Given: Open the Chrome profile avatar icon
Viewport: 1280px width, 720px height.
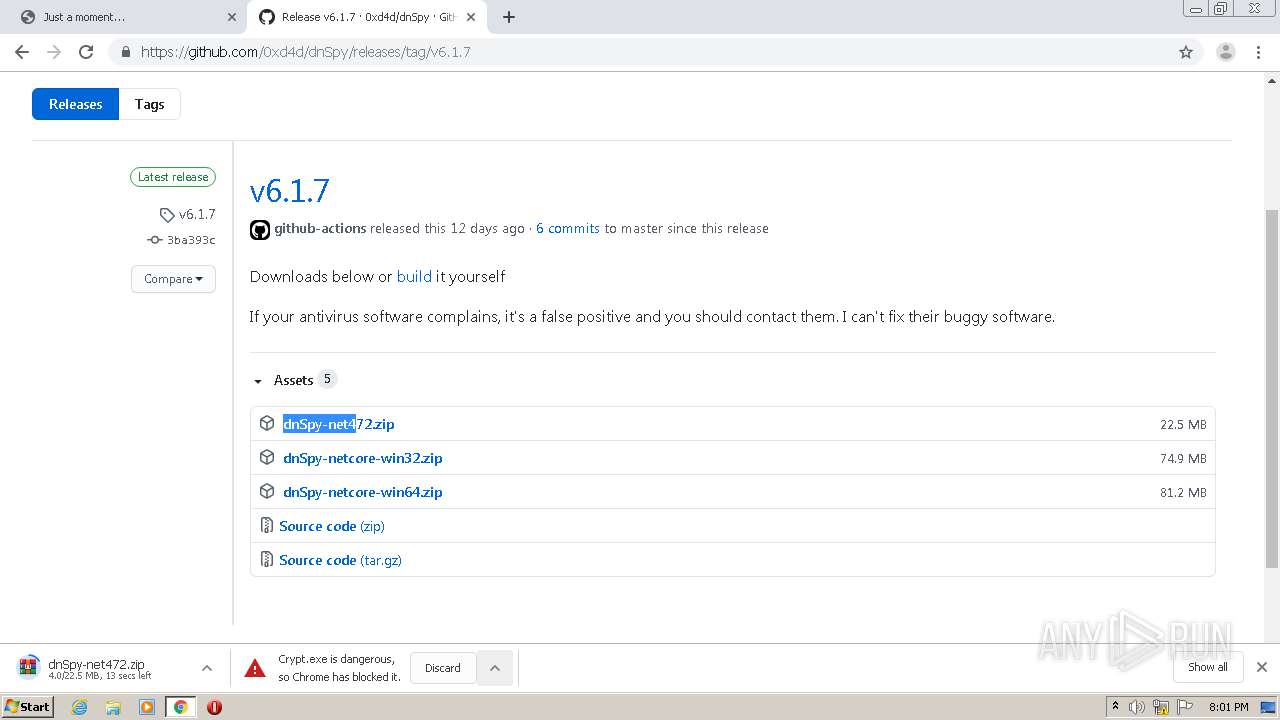Looking at the screenshot, I should click(1225, 52).
